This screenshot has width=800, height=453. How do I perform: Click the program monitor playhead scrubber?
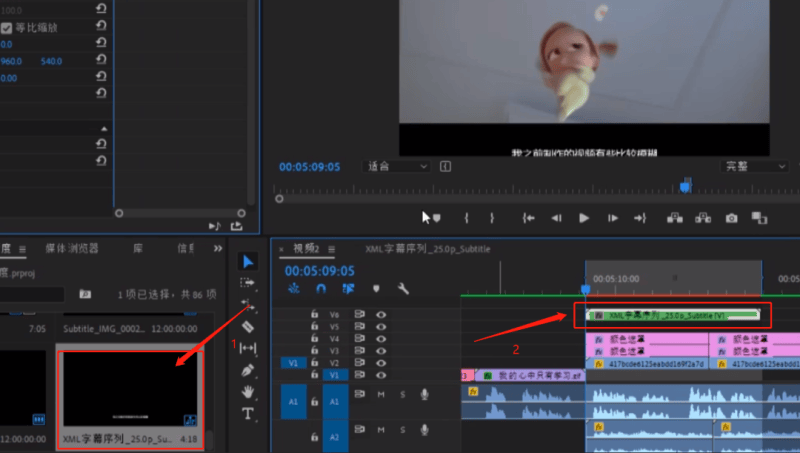click(685, 185)
